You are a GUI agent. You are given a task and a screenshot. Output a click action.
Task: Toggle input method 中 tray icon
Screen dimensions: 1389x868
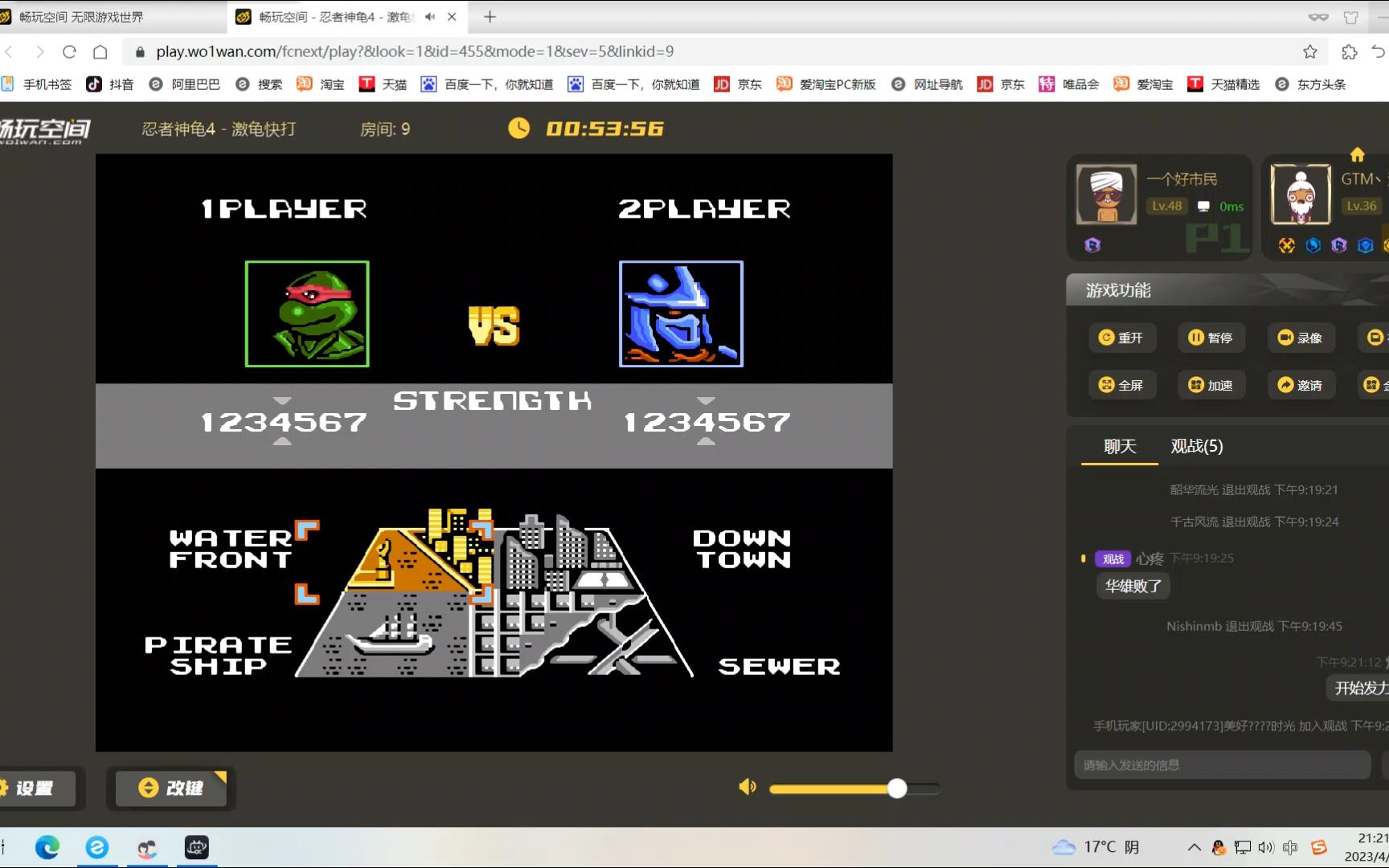pos(1290,847)
